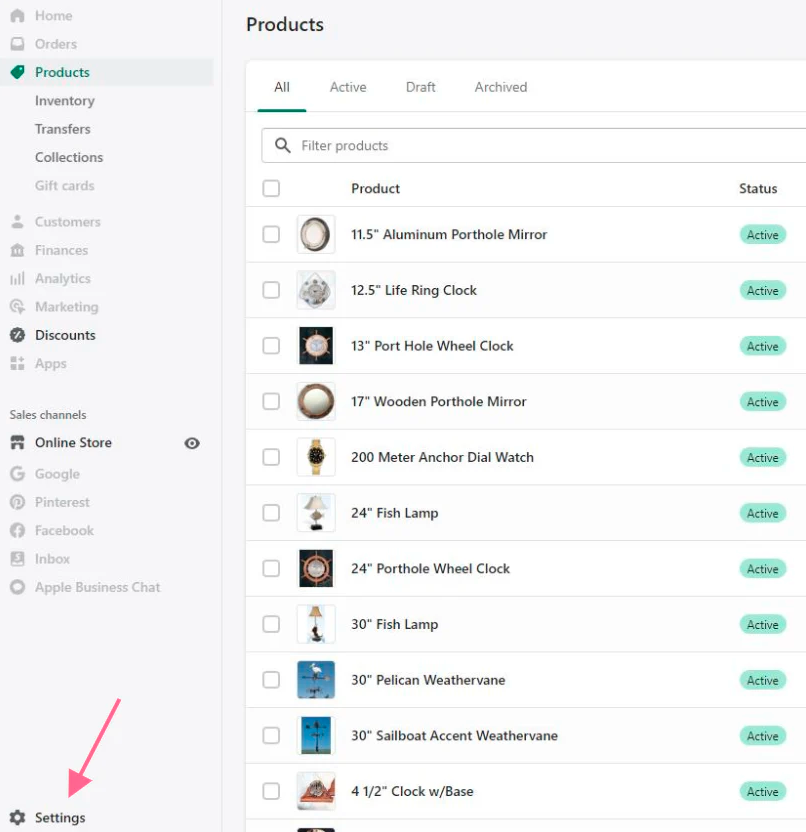Tick checkbox for 12.5" Life Ring Clock
Viewport: 806px width, 832px height.
tap(271, 290)
